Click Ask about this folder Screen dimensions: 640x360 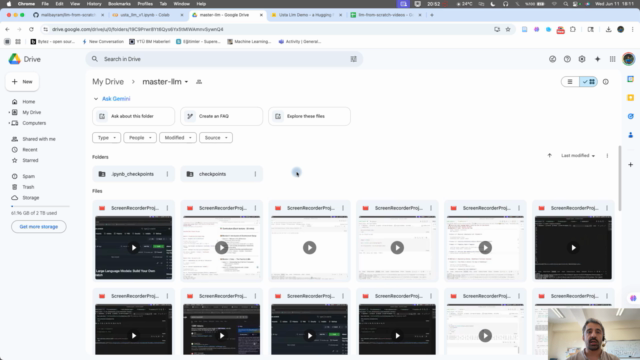pos(133,116)
